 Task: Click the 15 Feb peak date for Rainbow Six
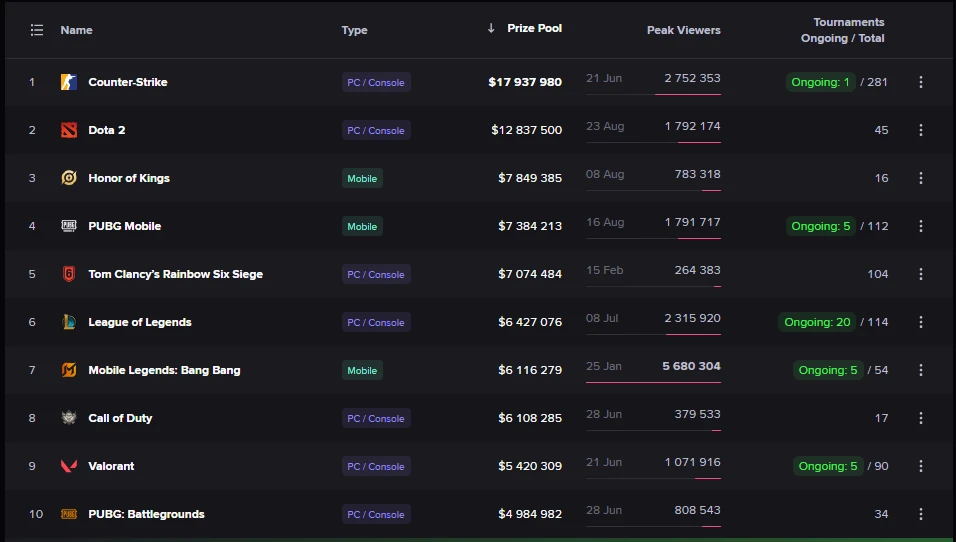click(x=604, y=270)
